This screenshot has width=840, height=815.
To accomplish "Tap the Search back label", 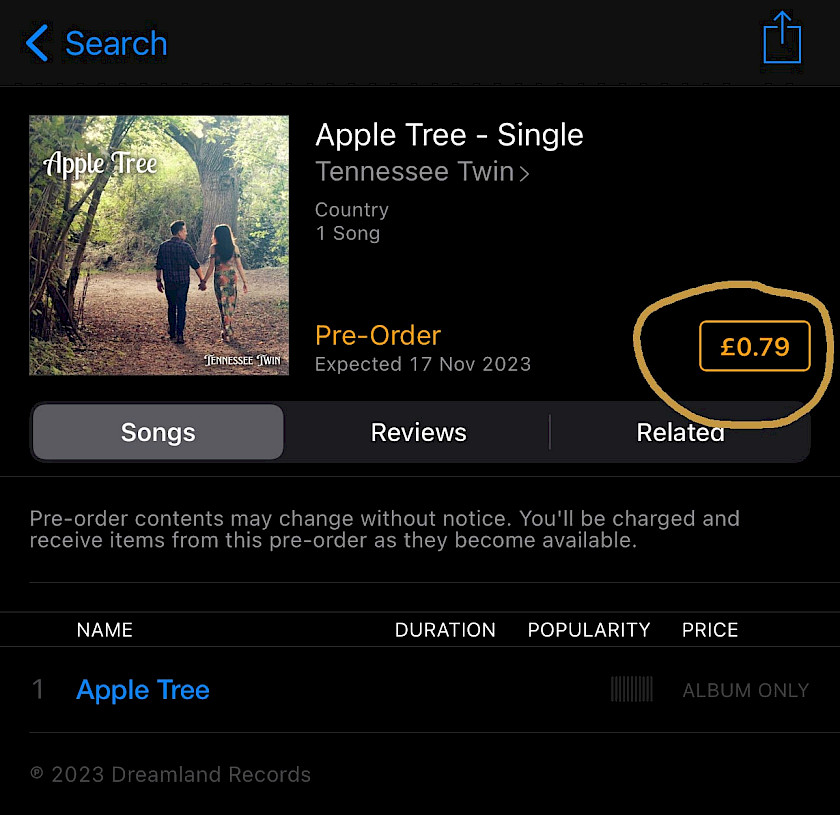I will coord(116,43).
